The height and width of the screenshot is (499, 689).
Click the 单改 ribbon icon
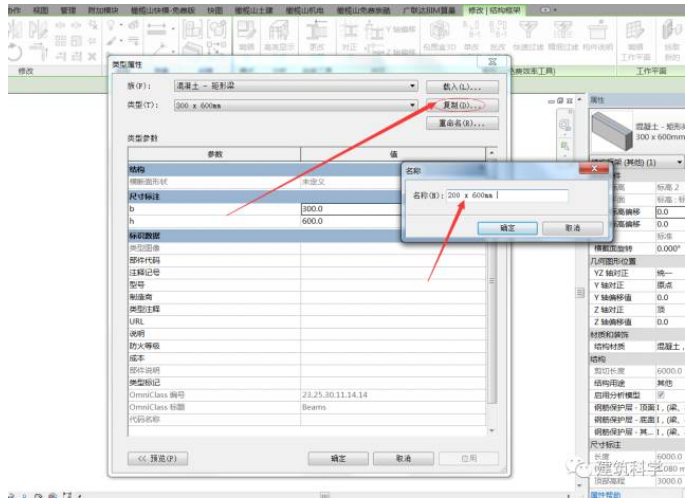[x=471, y=35]
